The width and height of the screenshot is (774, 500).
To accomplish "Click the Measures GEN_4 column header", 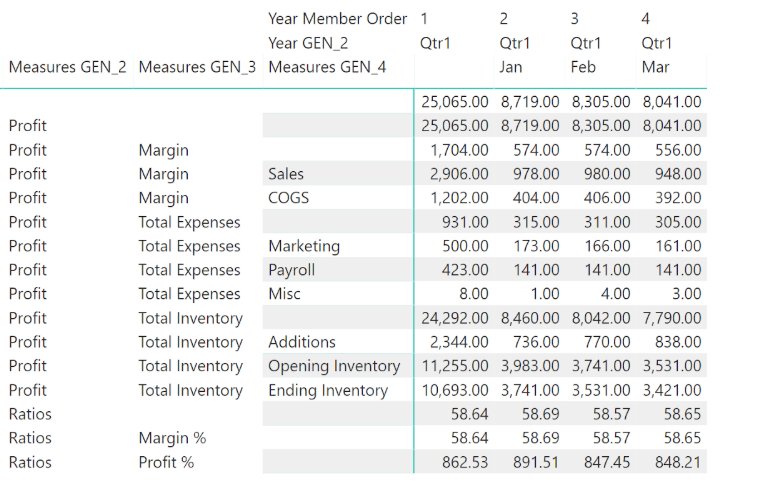I will pyautogui.click(x=327, y=67).
